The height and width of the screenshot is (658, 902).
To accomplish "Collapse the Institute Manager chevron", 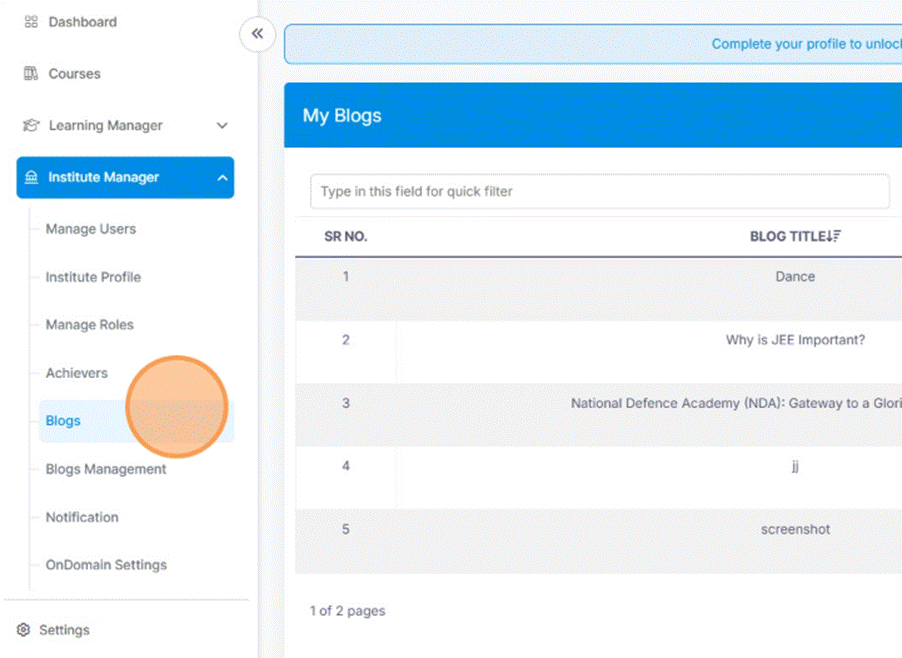I will tap(222, 178).
